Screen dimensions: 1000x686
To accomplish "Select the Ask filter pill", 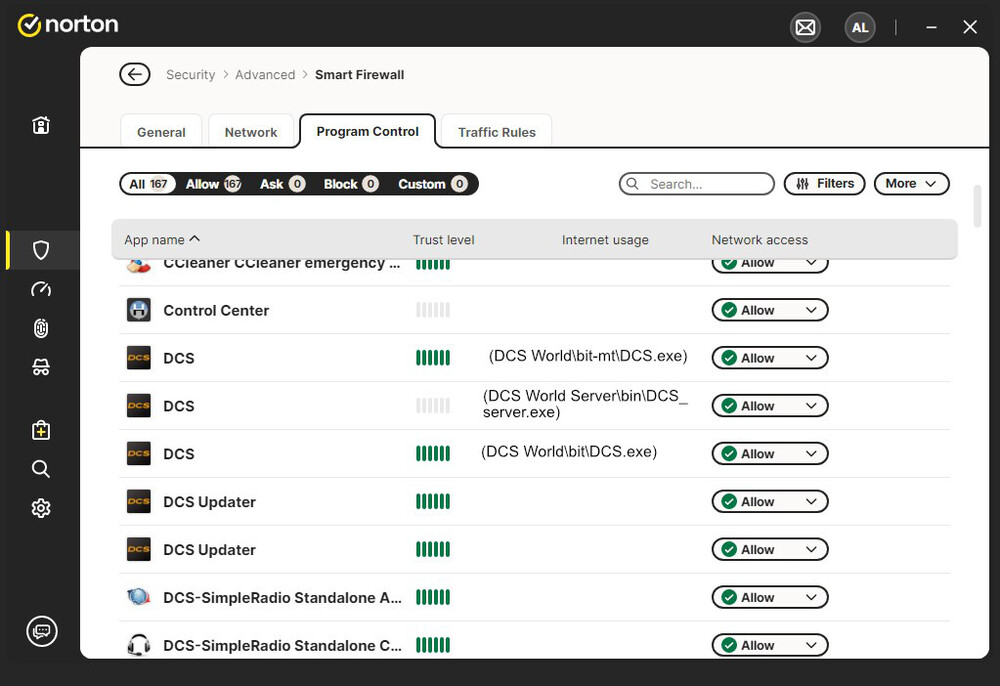I will [282, 184].
